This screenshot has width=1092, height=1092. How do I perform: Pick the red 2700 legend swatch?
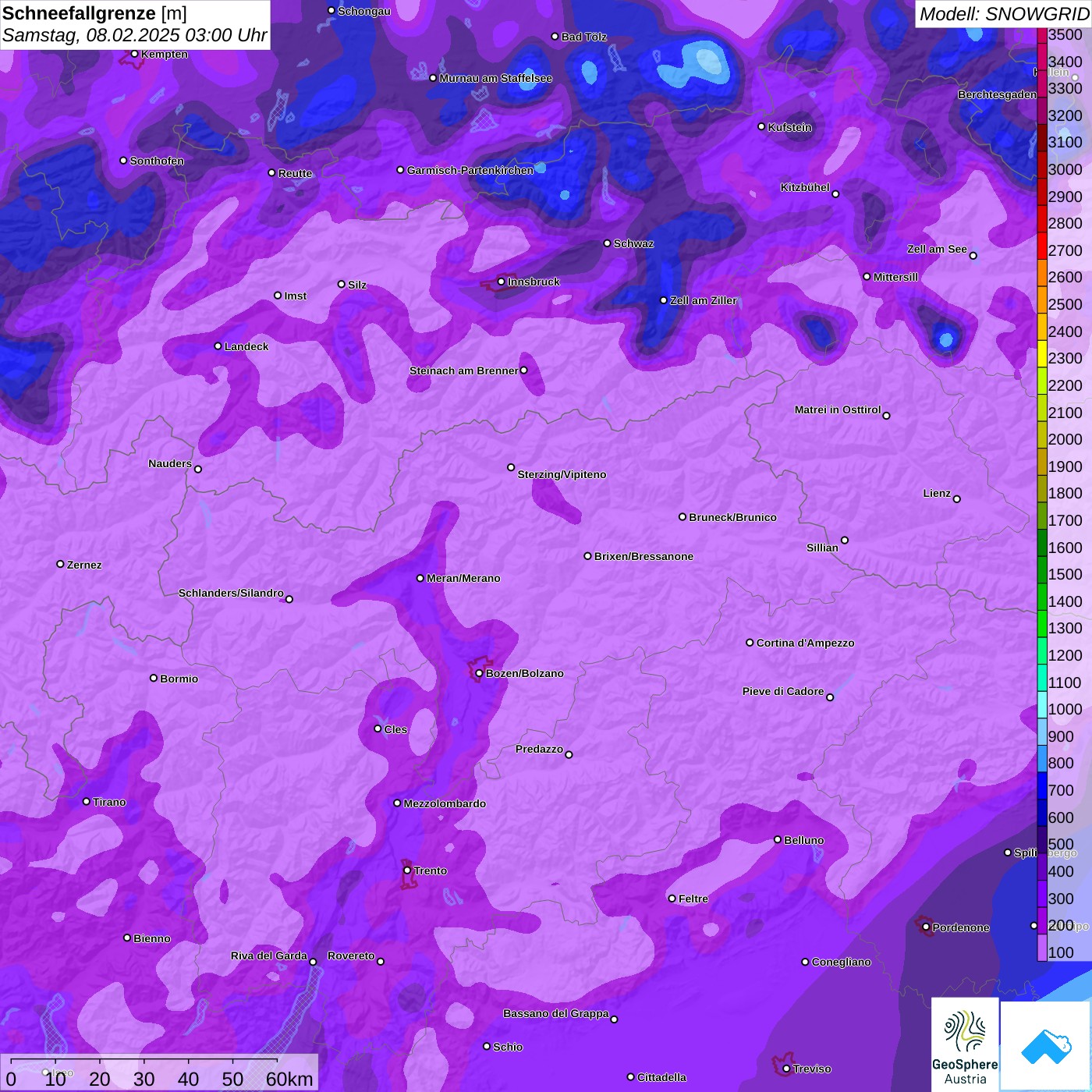point(1042,246)
